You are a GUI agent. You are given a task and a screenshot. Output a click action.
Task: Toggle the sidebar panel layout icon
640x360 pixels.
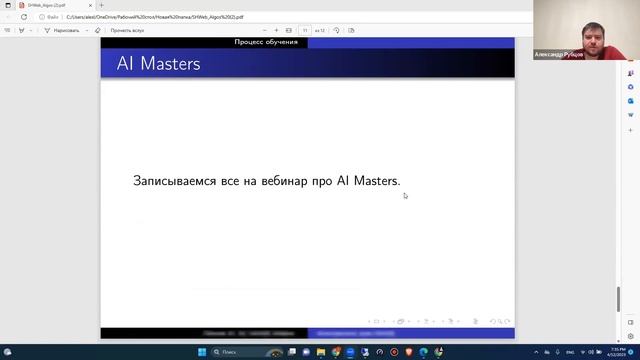(x=631, y=322)
